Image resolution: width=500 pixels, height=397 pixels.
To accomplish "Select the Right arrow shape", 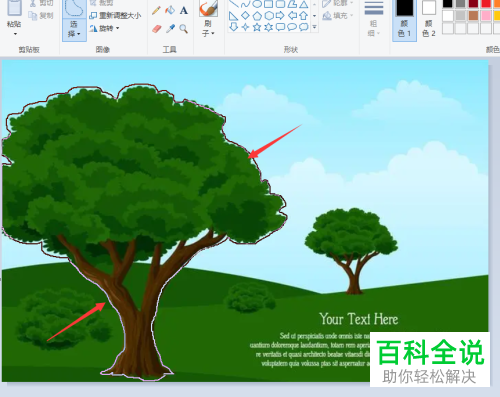I will tap(280, 15).
